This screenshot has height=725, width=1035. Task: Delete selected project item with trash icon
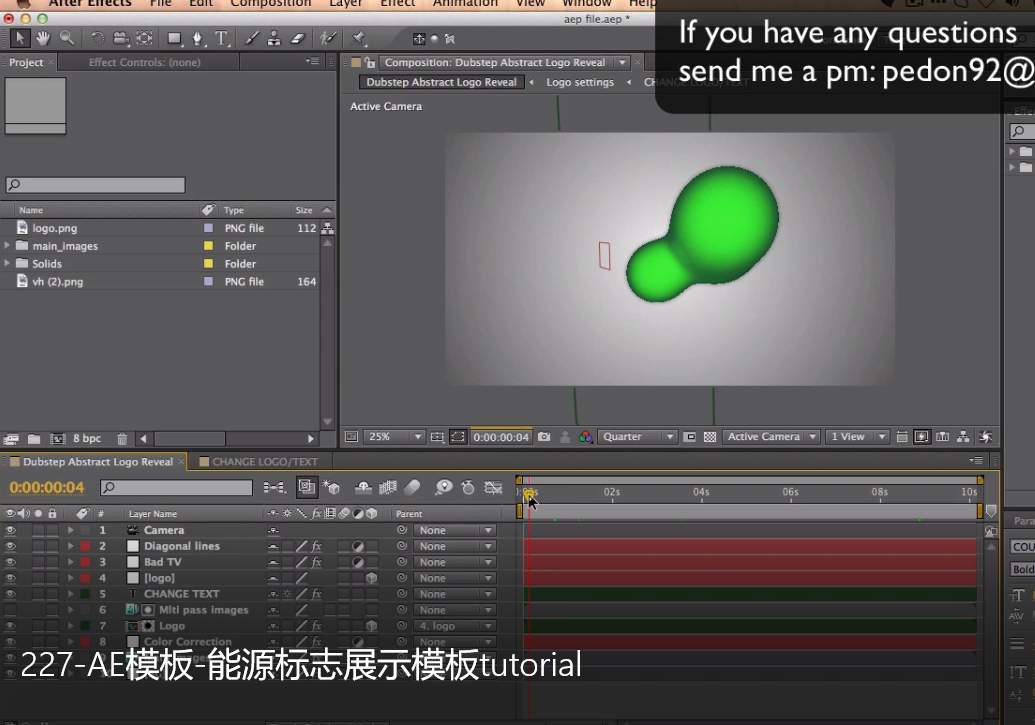(121, 438)
